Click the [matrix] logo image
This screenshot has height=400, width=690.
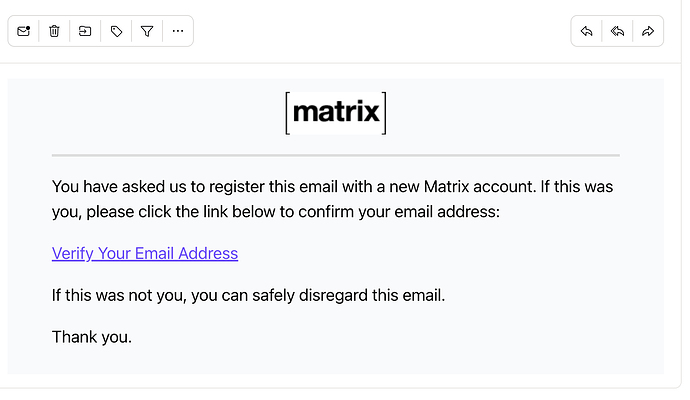point(336,113)
